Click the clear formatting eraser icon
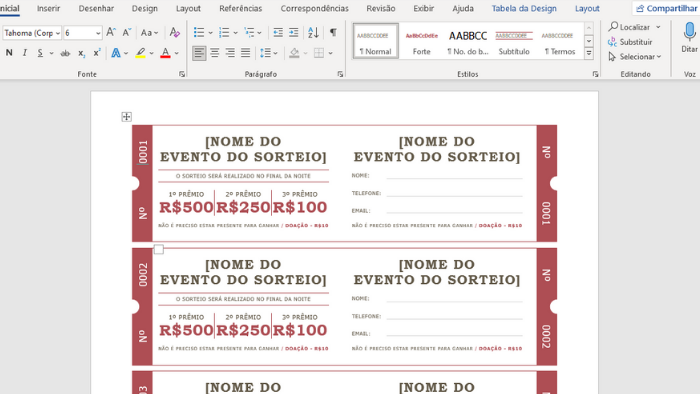Image resolution: width=700 pixels, height=394 pixels. 175,33
